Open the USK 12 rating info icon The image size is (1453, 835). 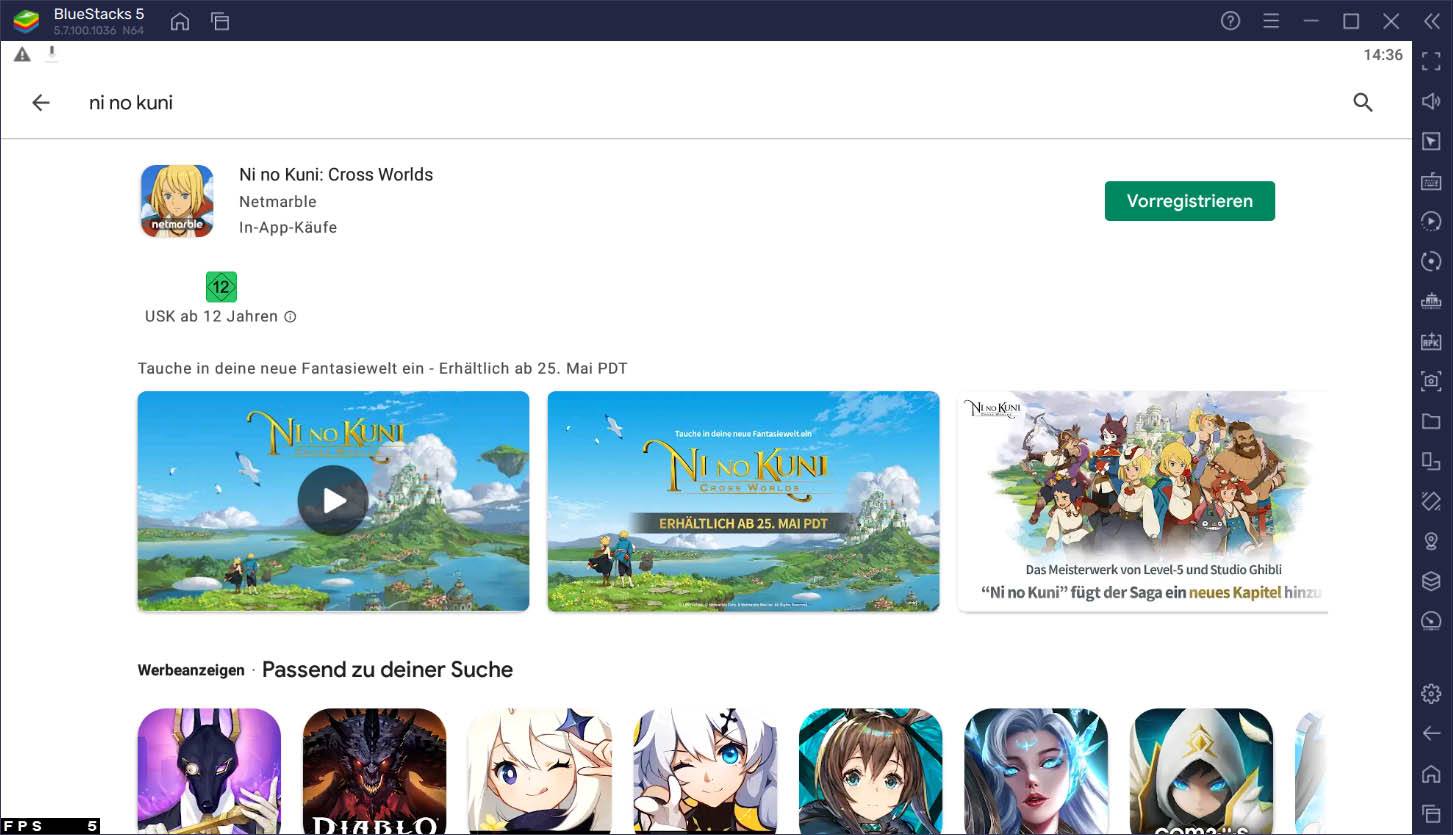pos(290,317)
